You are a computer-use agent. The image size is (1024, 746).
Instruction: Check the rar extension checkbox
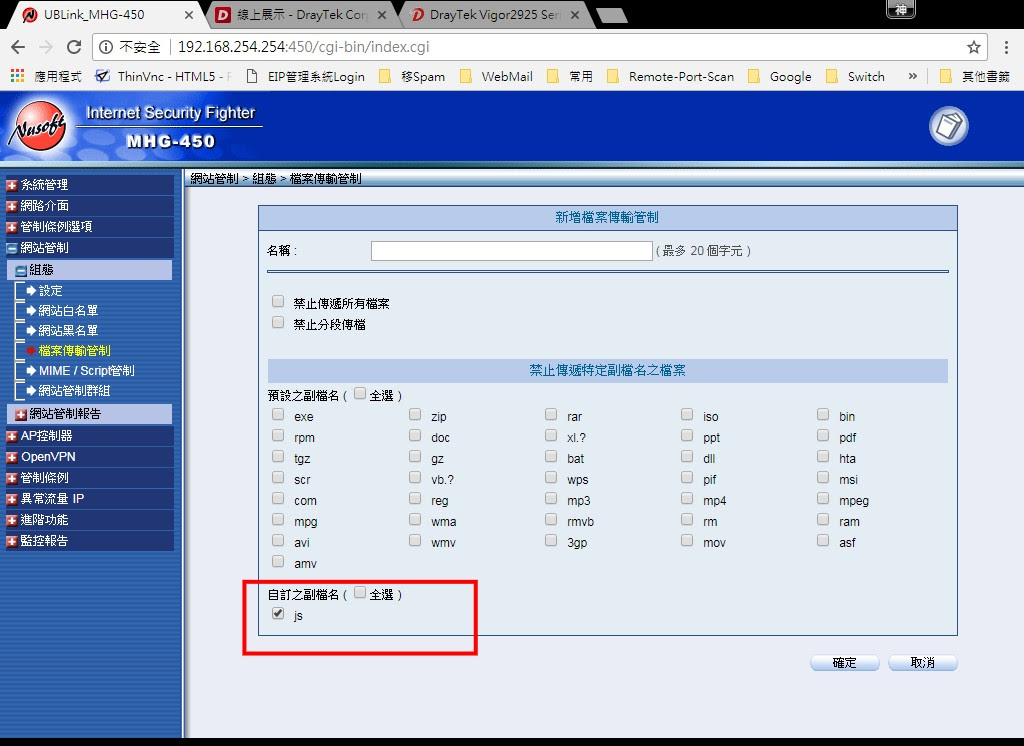tap(551, 414)
